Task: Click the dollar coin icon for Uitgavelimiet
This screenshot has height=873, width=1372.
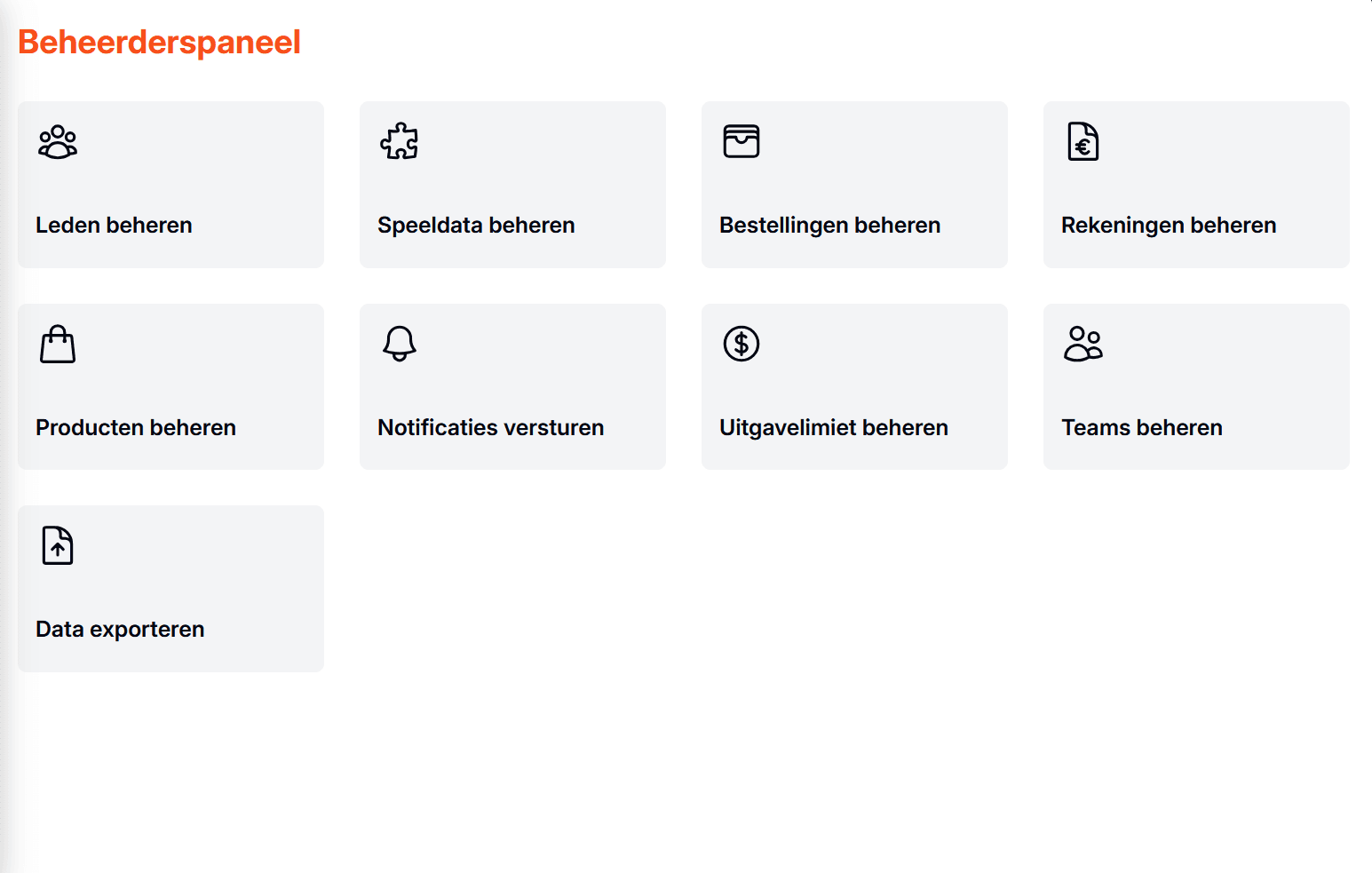Action: pyautogui.click(x=742, y=344)
